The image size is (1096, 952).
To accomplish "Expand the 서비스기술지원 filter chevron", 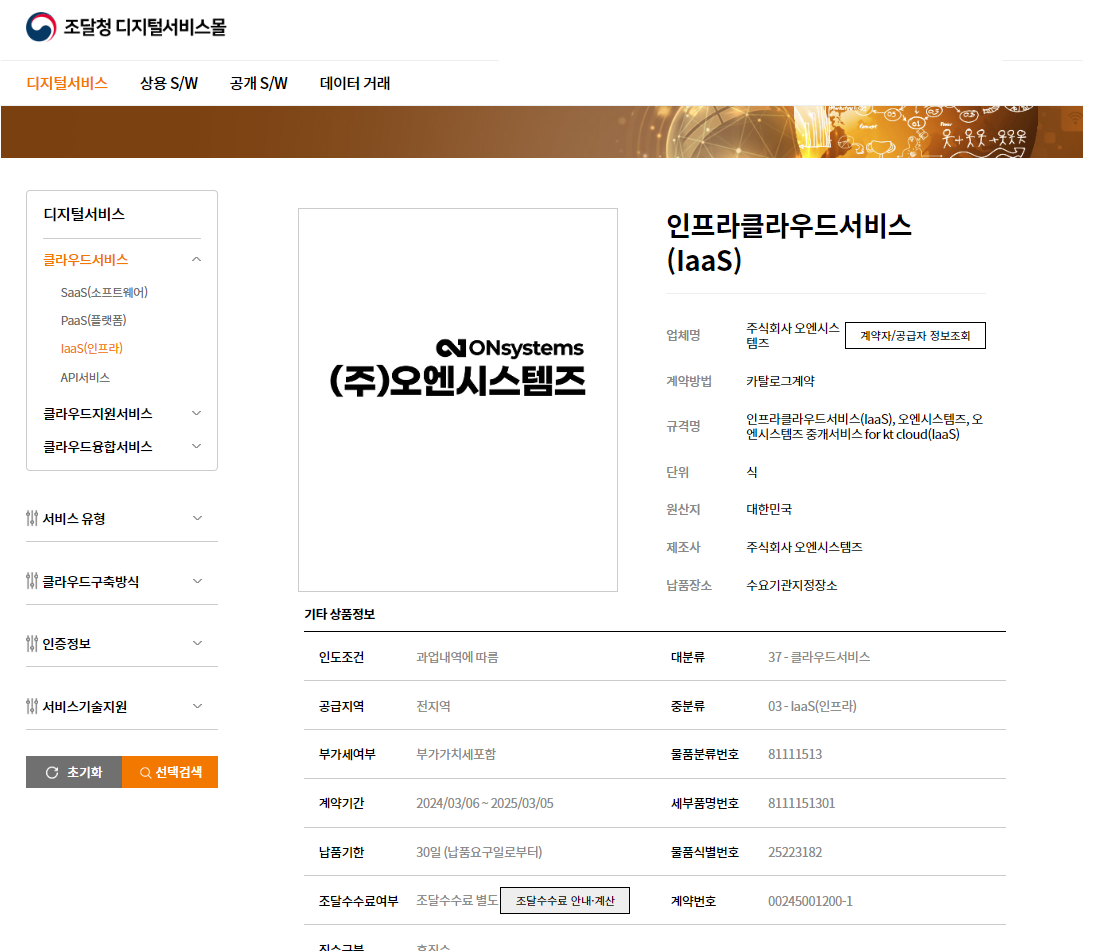I will [197, 706].
